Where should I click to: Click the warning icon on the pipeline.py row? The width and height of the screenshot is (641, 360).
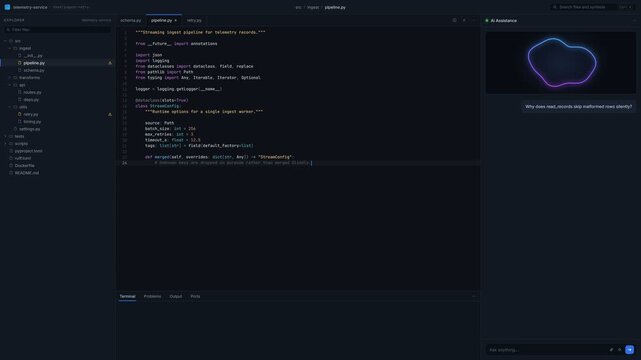pos(110,63)
